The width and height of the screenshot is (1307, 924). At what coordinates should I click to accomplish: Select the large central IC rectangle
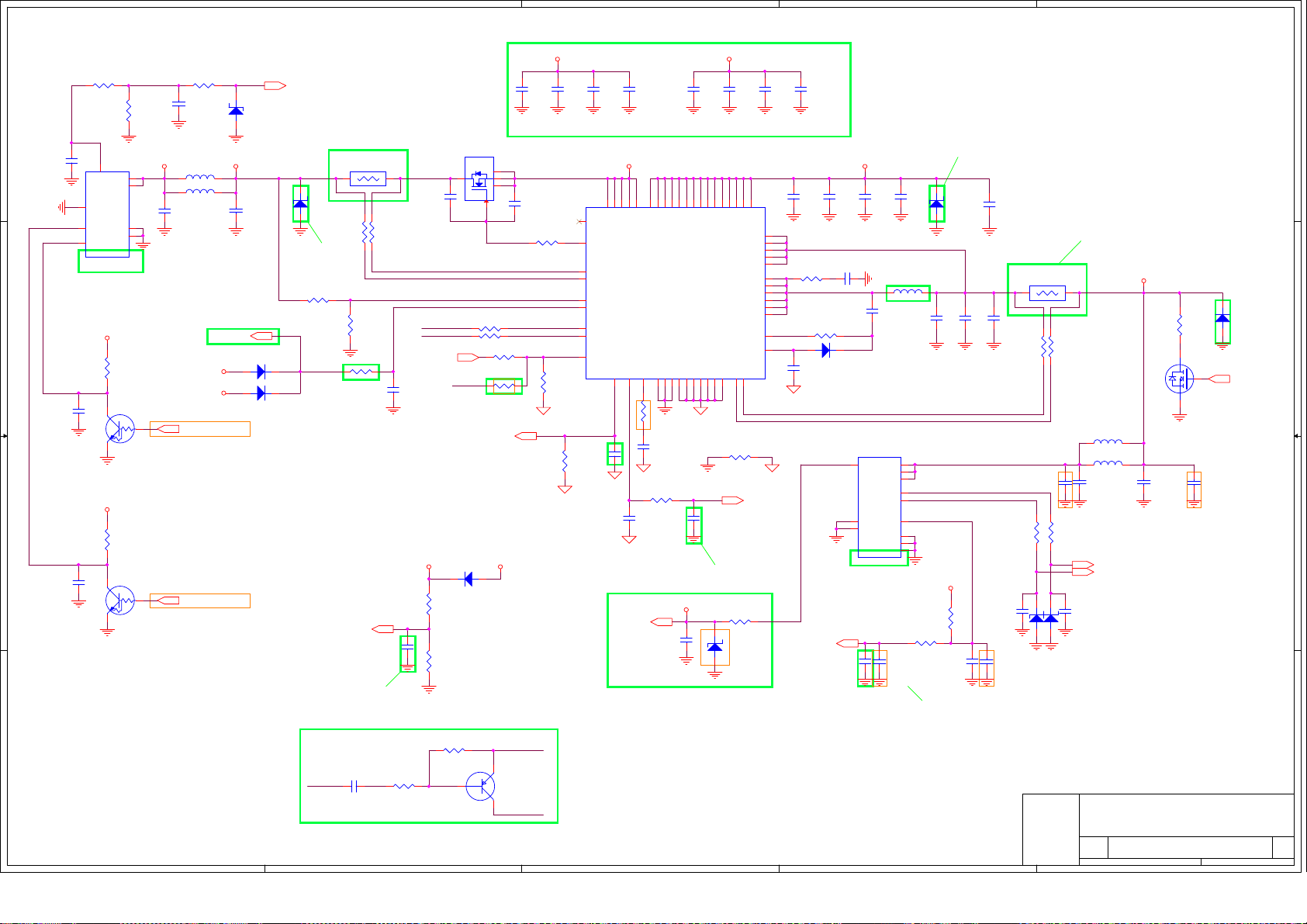(676, 293)
